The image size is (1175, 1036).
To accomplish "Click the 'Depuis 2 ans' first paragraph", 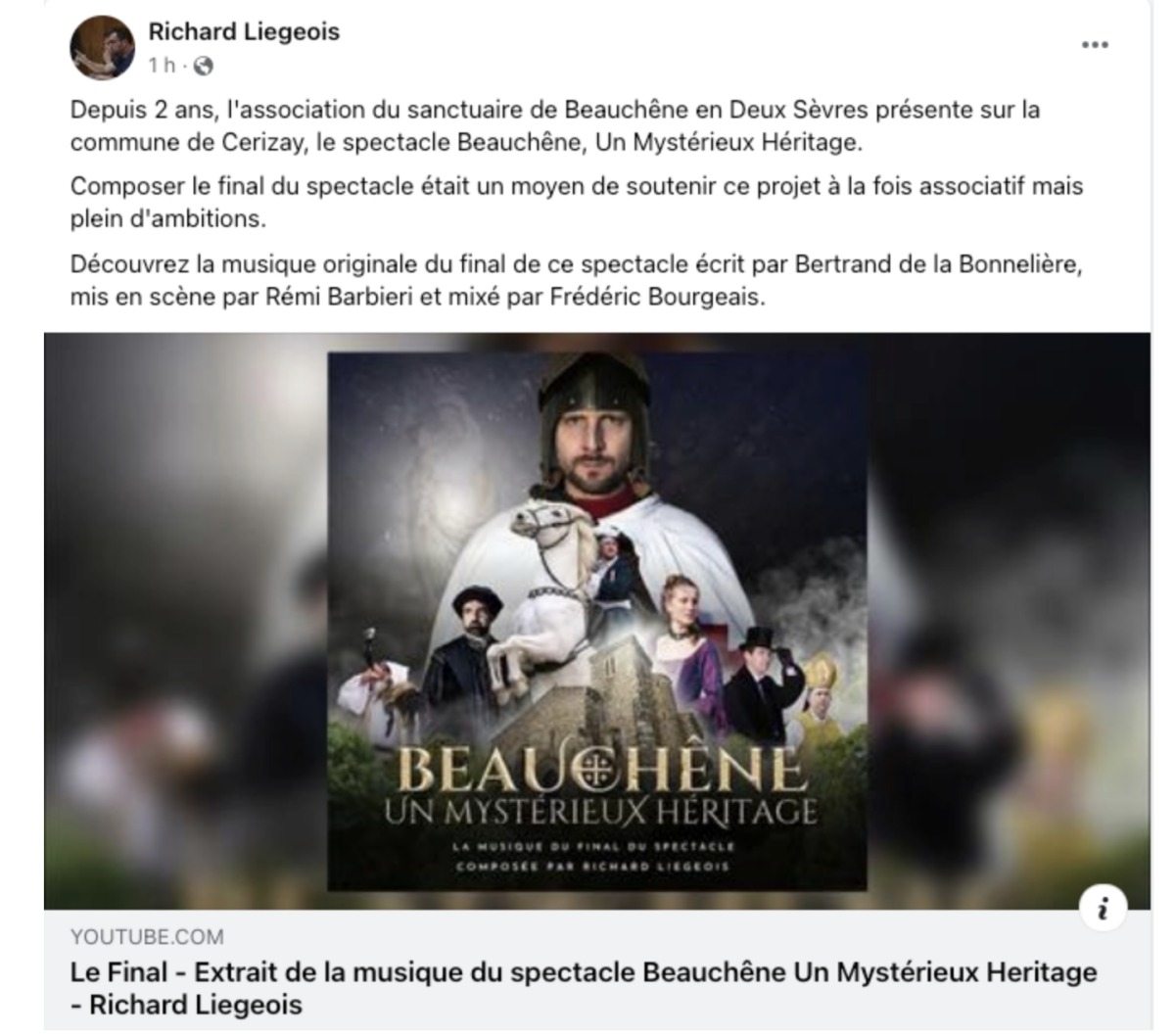I will point(555,125).
